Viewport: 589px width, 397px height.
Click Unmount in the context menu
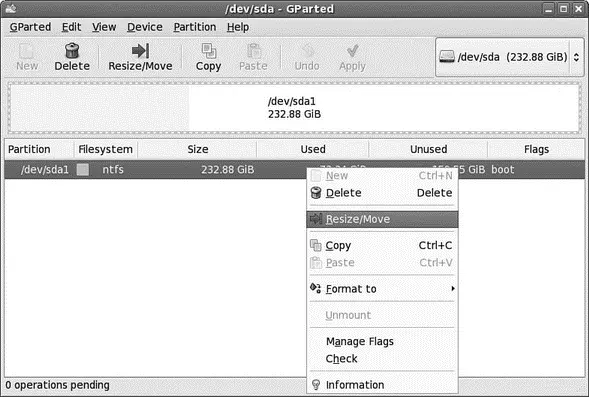[382, 315]
